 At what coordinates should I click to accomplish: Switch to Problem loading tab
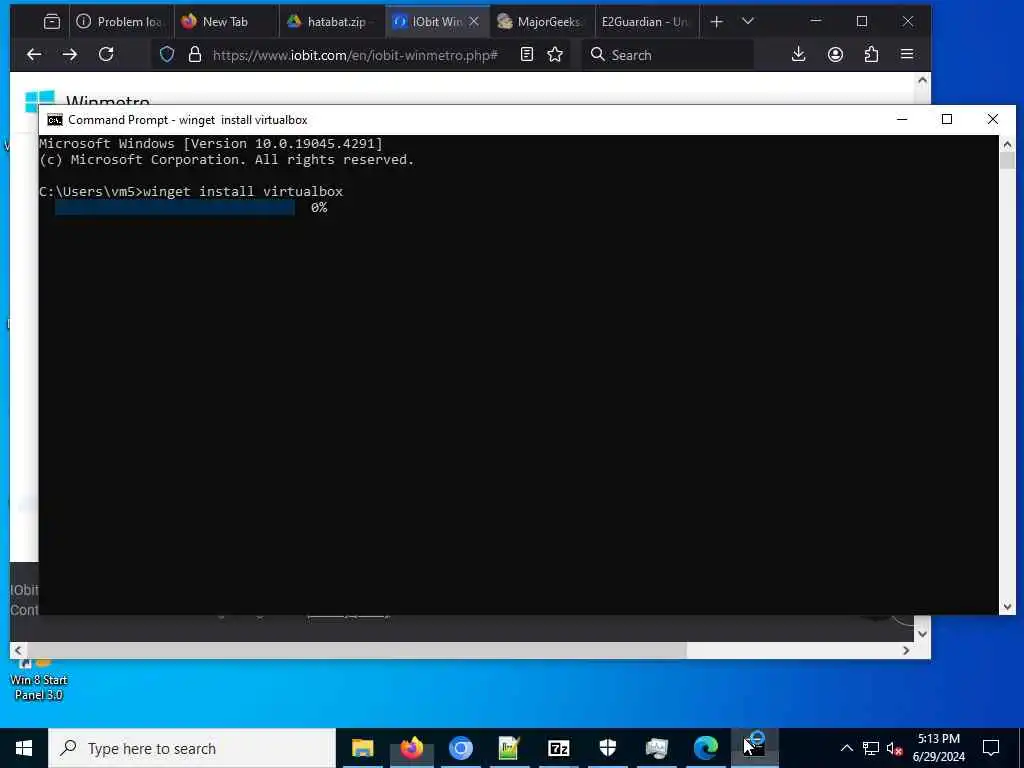(x=120, y=22)
